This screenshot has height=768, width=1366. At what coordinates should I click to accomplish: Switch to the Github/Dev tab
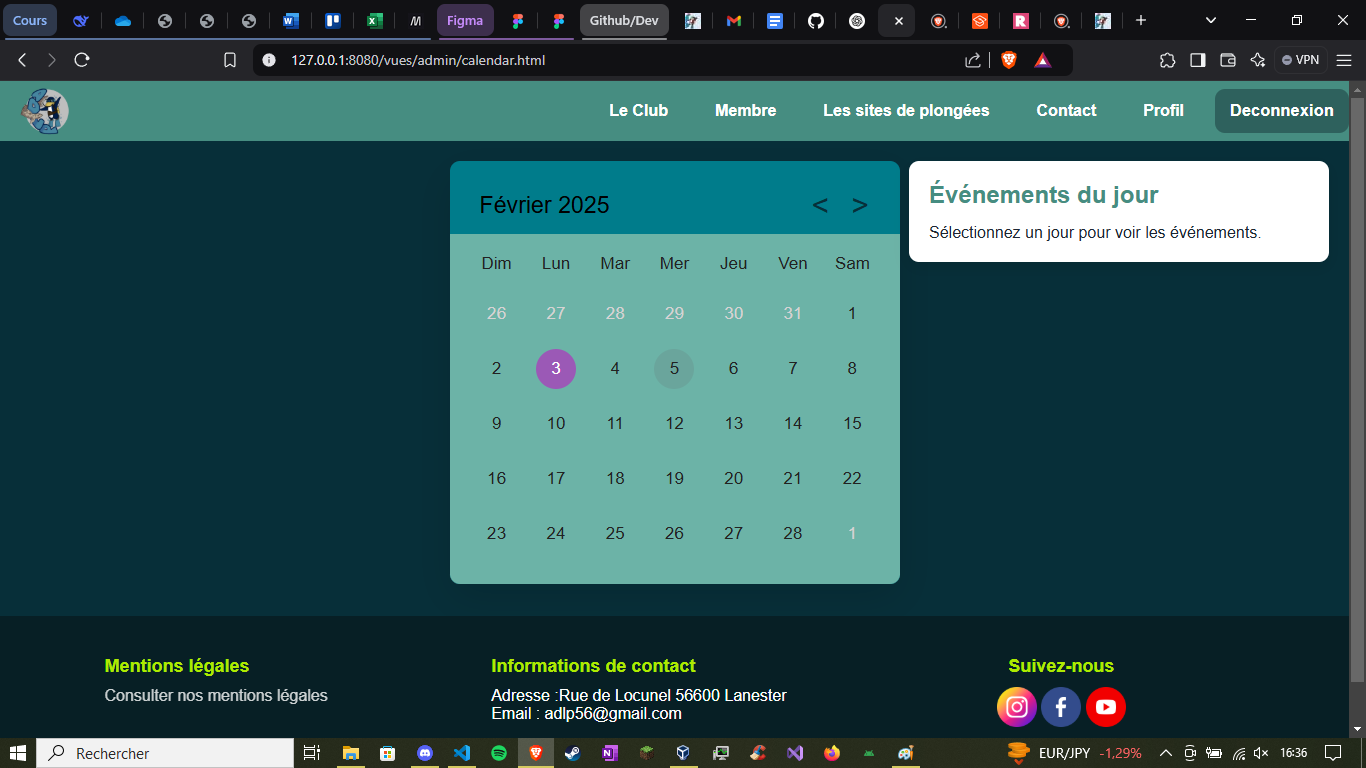(x=624, y=20)
